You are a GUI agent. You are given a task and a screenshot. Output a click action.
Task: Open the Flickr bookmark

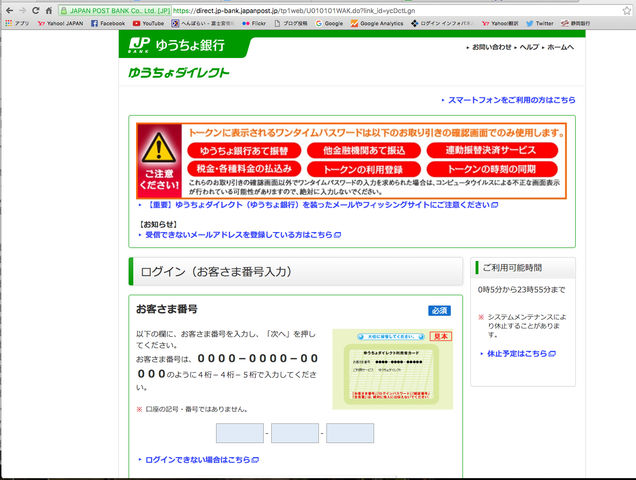(x=254, y=24)
